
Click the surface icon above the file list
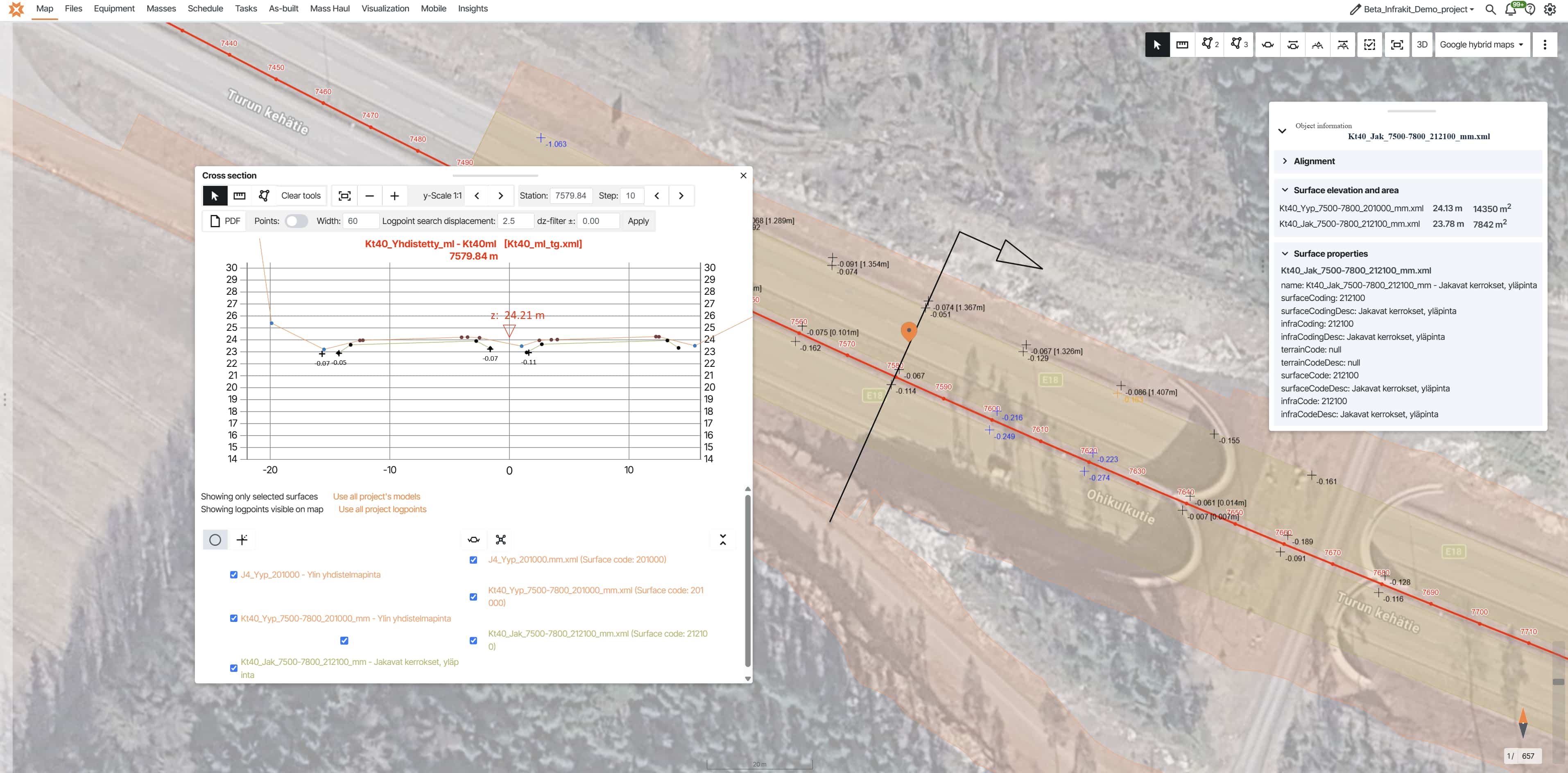click(473, 539)
